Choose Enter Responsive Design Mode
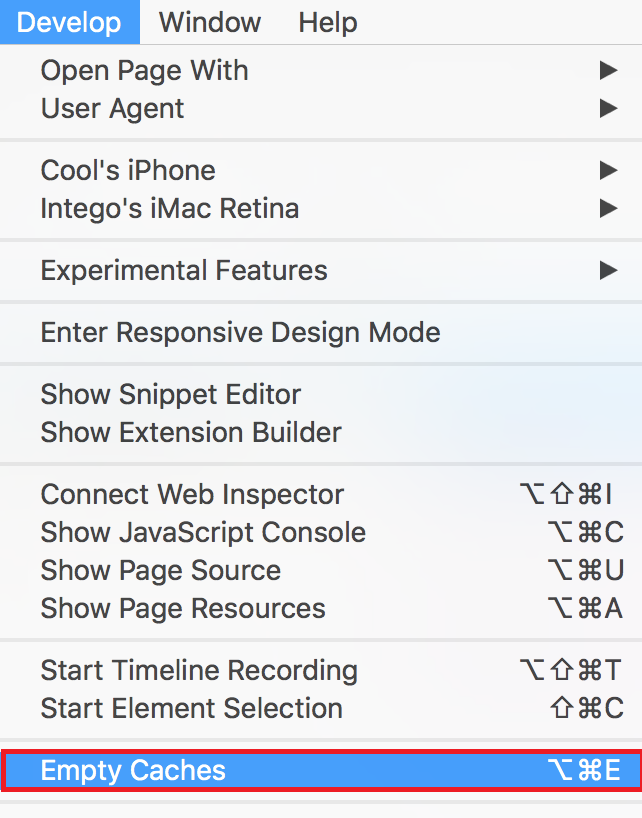The width and height of the screenshot is (642, 818). coord(240,332)
